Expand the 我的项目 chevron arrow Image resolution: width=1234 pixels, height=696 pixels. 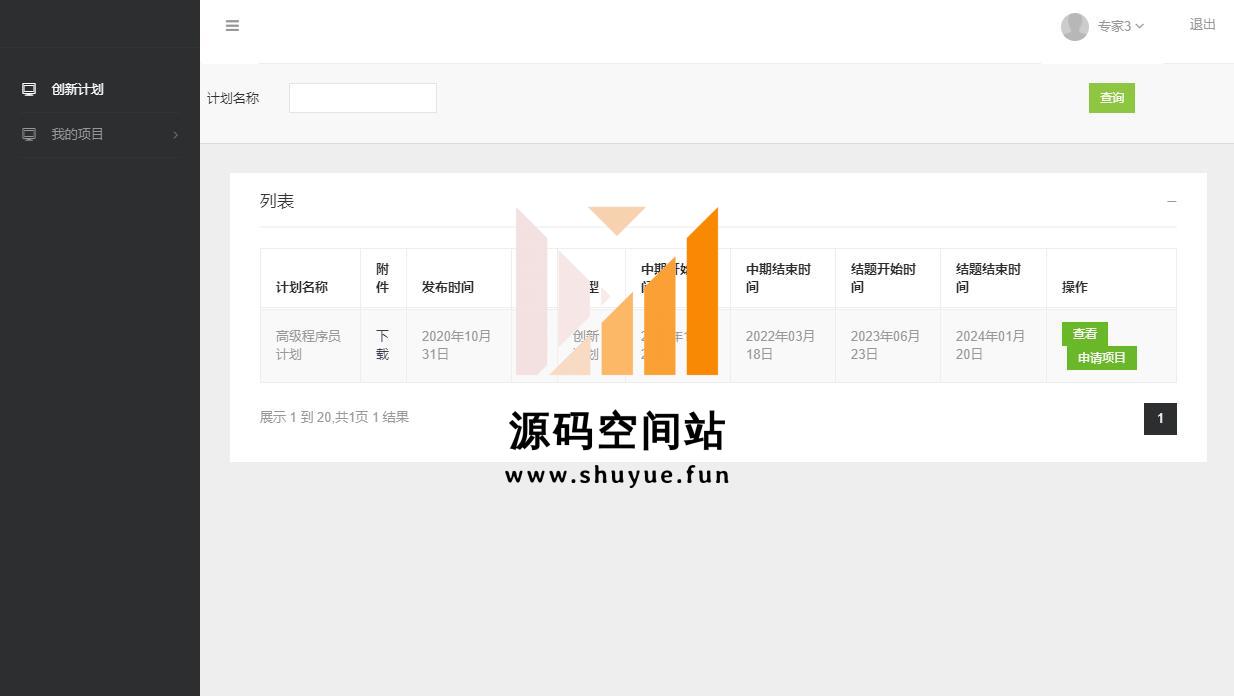pyautogui.click(x=176, y=135)
